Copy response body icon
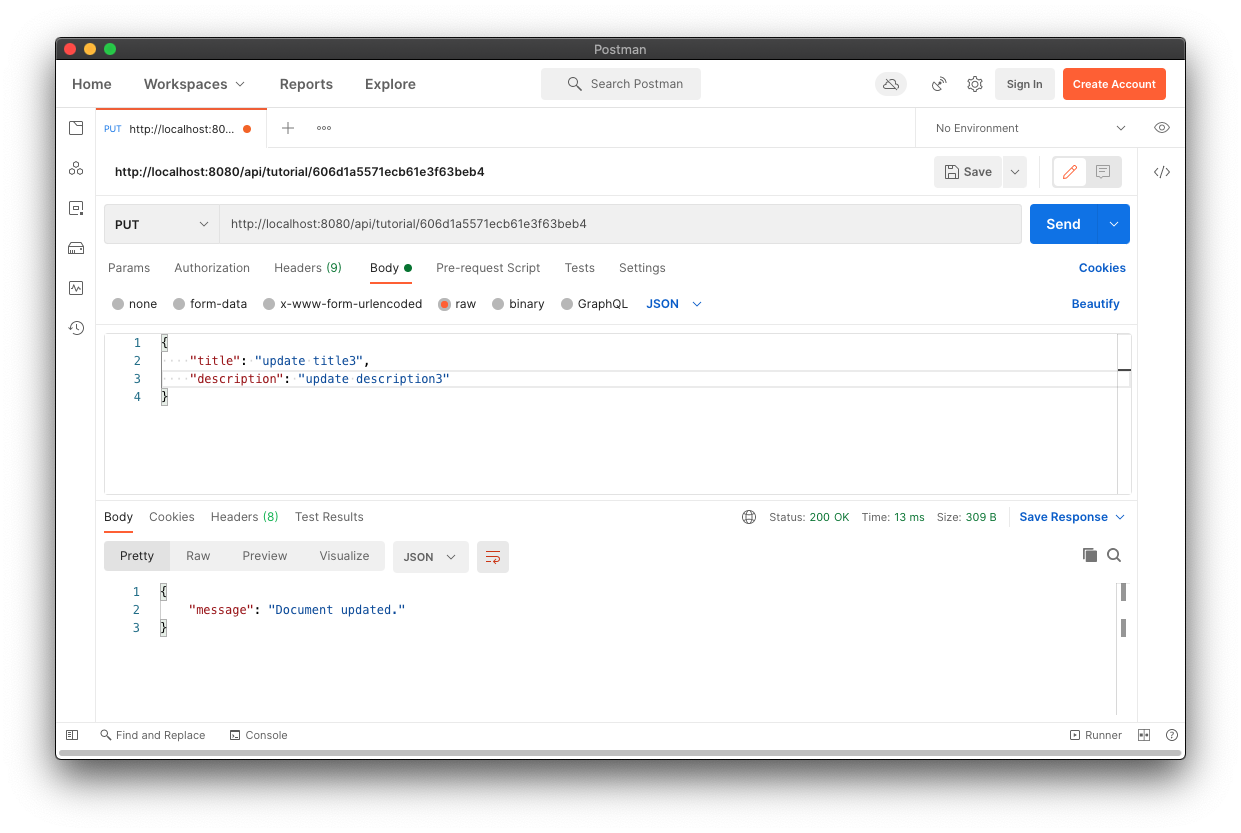This screenshot has width=1241, height=833. [x=1090, y=555]
